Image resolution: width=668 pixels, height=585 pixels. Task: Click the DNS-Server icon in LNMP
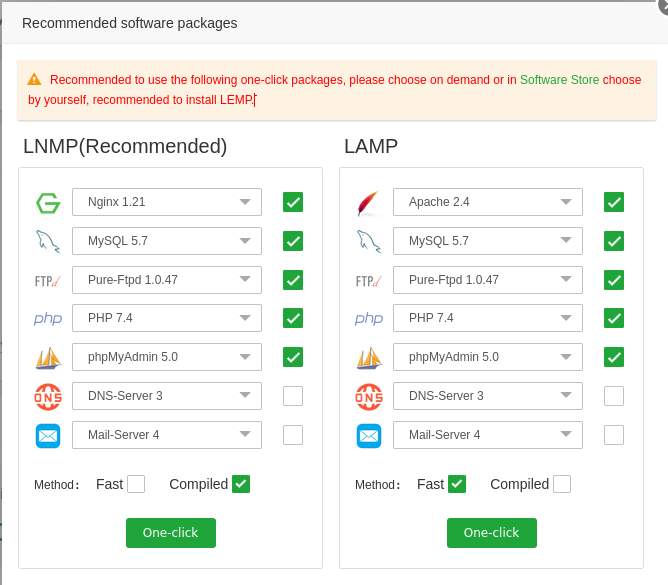click(48, 397)
